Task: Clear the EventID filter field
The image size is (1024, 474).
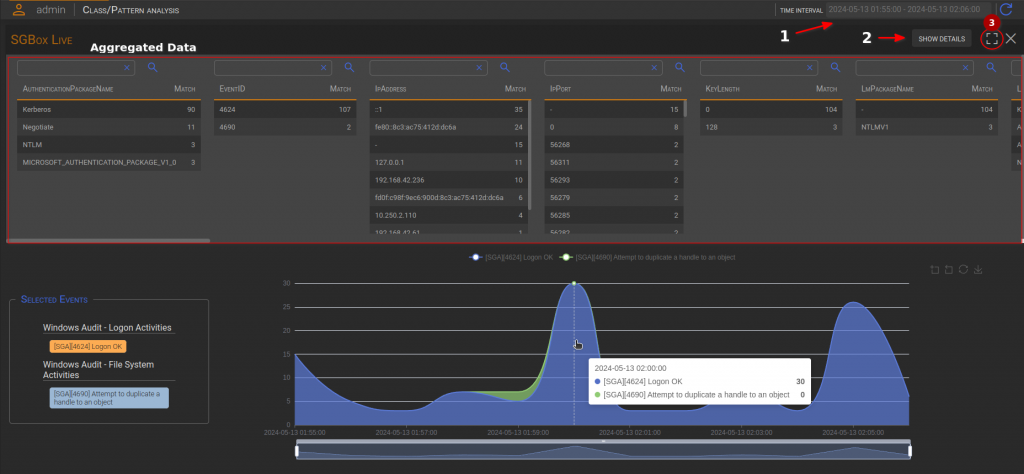Action: [x=323, y=68]
